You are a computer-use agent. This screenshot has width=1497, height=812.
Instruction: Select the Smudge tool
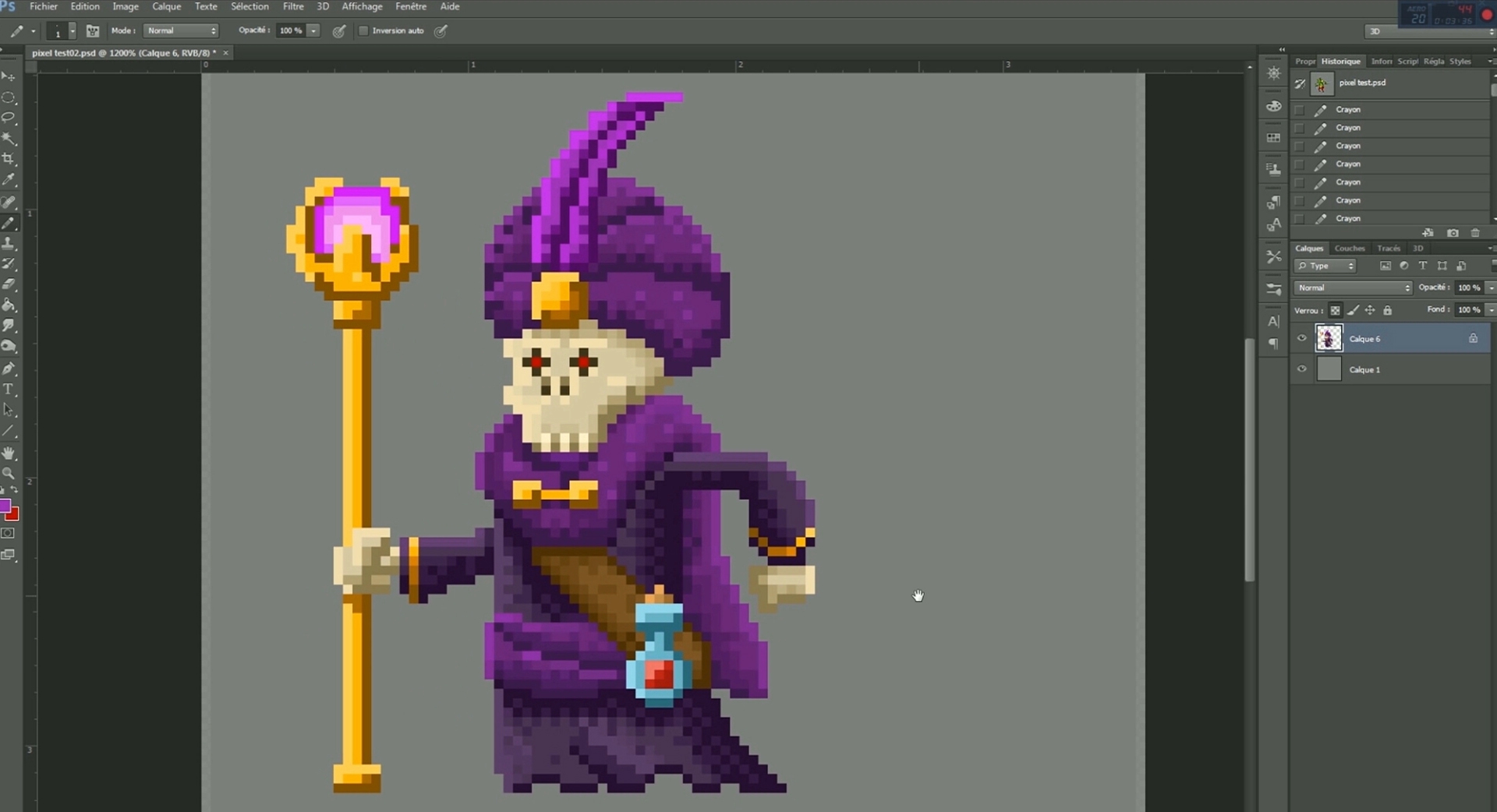[x=9, y=325]
